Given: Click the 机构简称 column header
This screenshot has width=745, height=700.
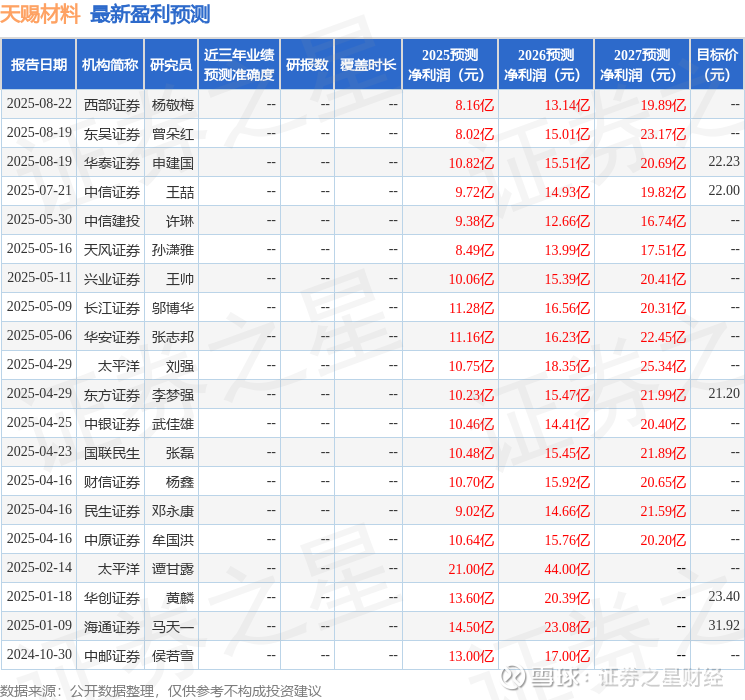Looking at the screenshot, I should point(110,65).
